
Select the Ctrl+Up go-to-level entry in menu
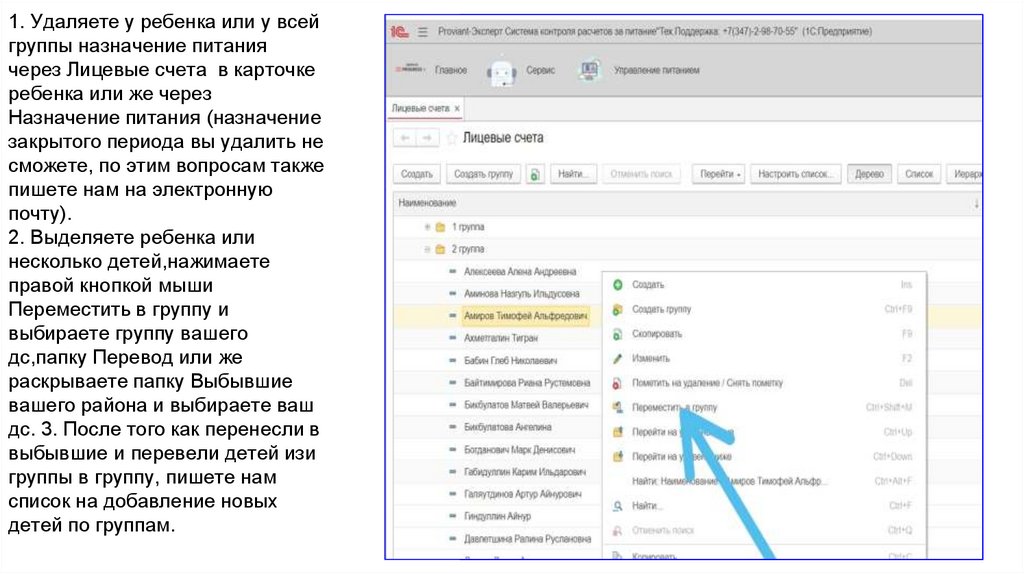763,432
